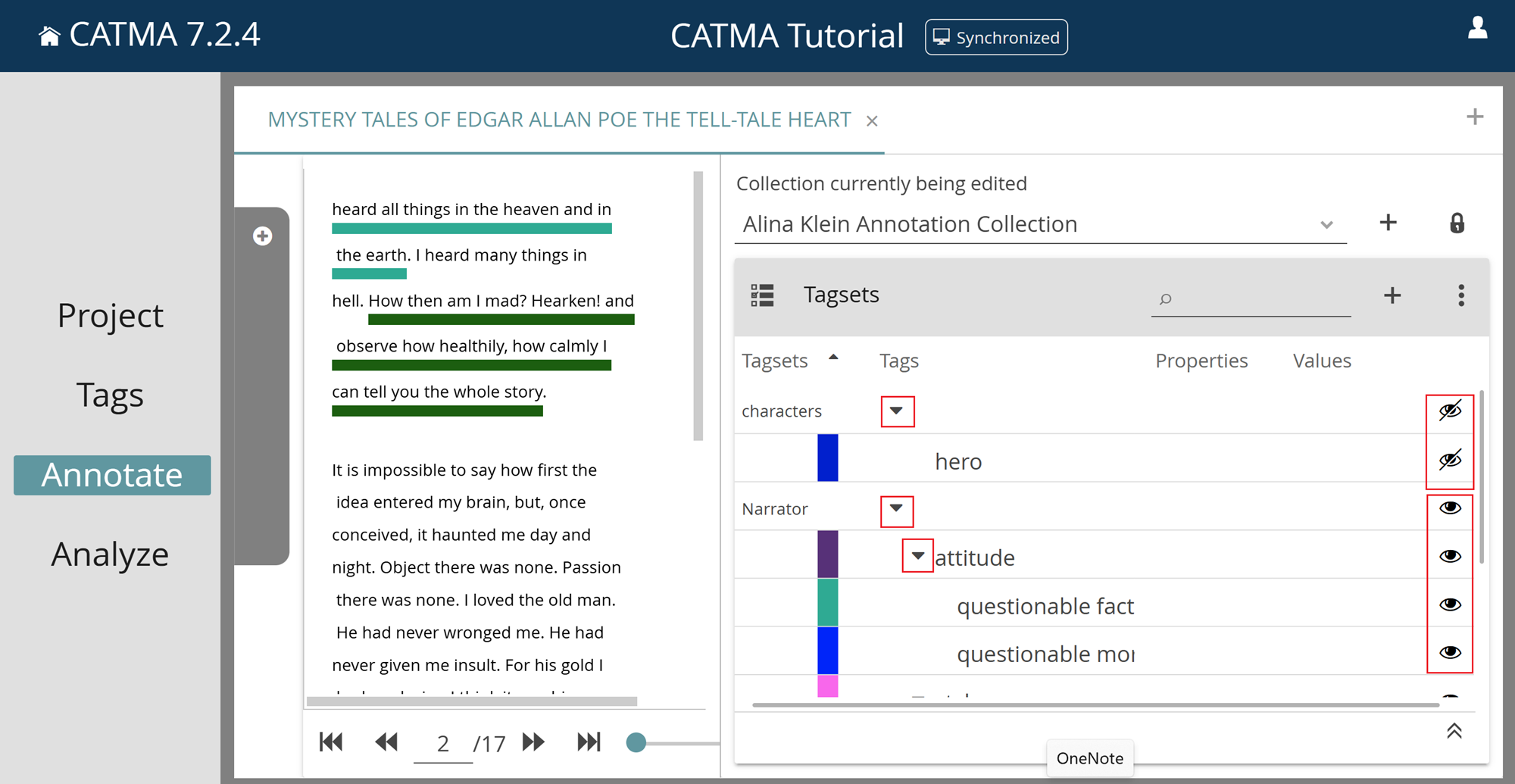Screen dimensions: 1515x784
Task: Add a new tagset with the plus icon
Action: coord(1392,296)
